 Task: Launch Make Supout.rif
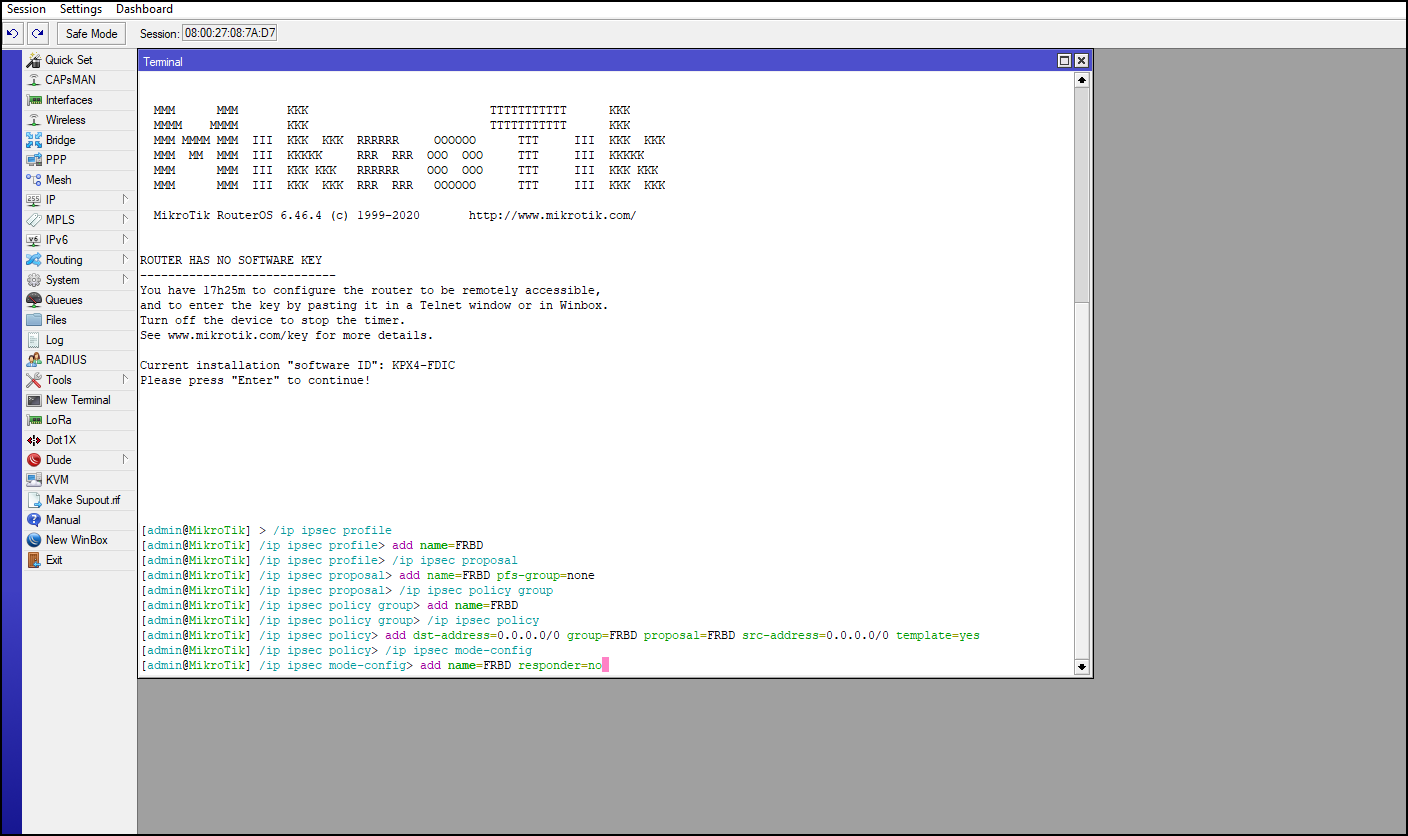coord(78,499)
